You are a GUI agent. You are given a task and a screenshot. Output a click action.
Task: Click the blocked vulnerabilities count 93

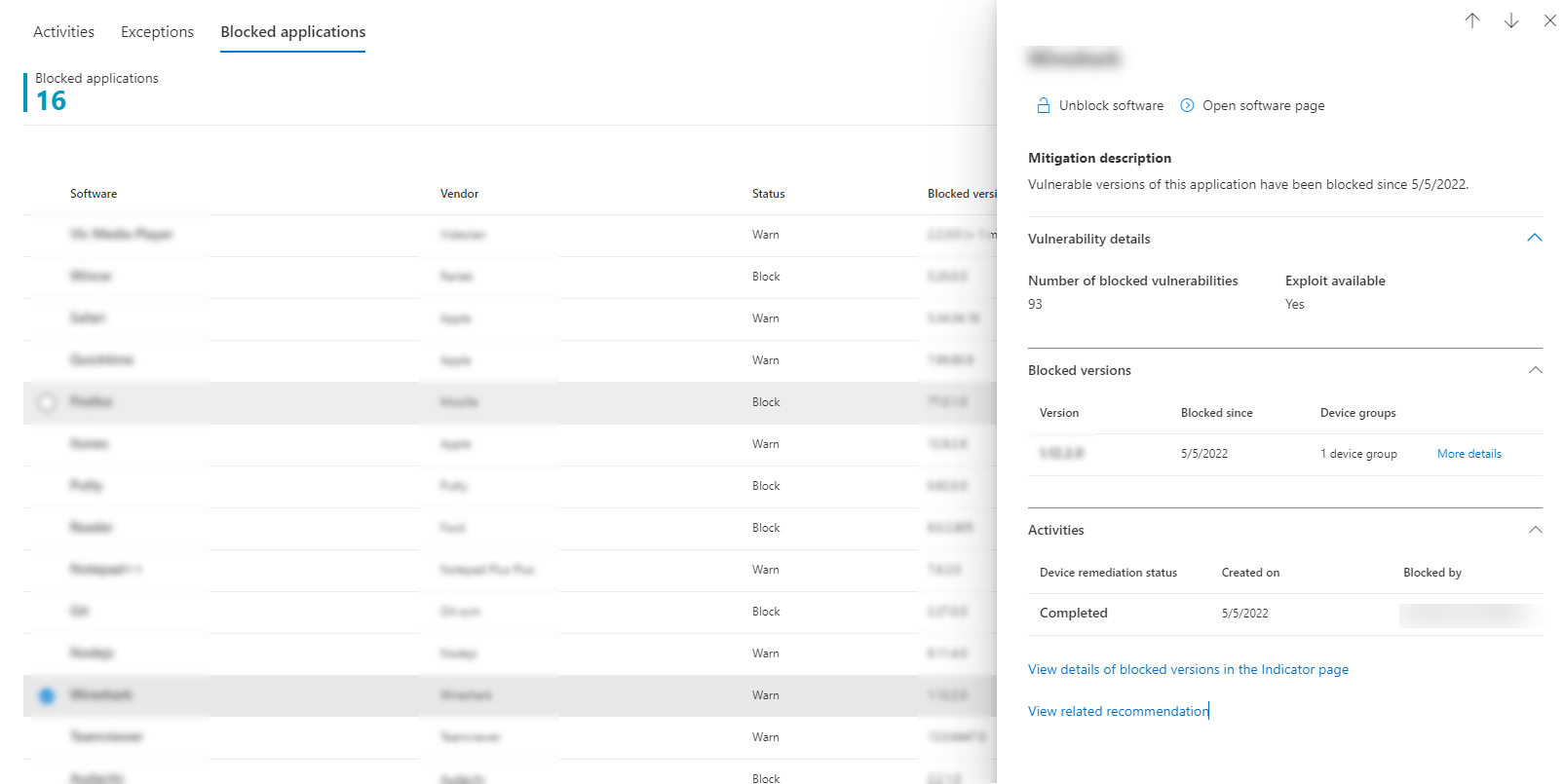(1035, 304)
